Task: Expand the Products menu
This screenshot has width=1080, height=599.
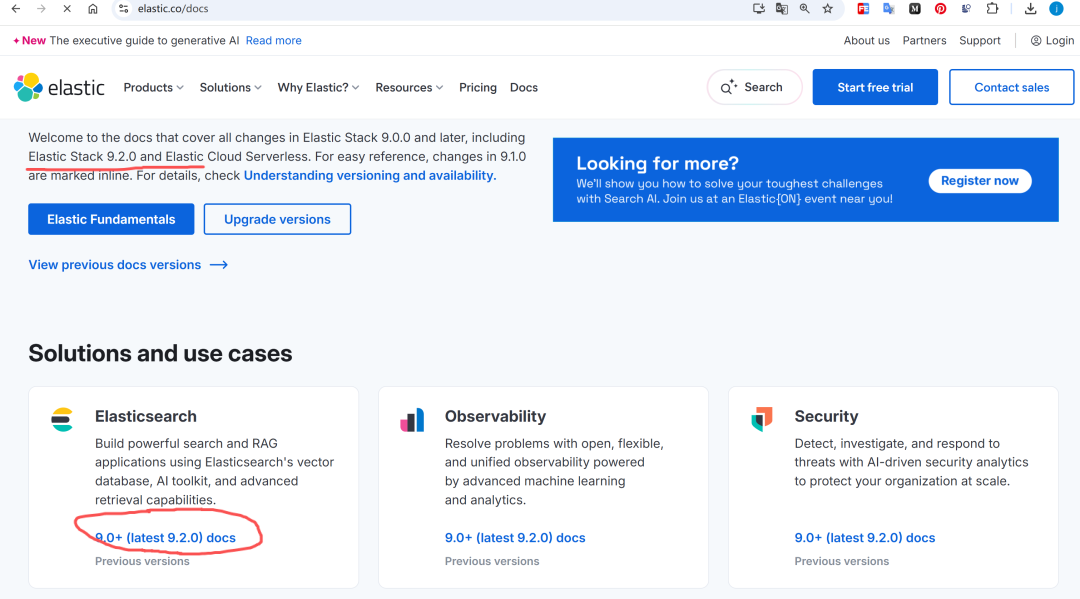Action: (x=154, y=87)
